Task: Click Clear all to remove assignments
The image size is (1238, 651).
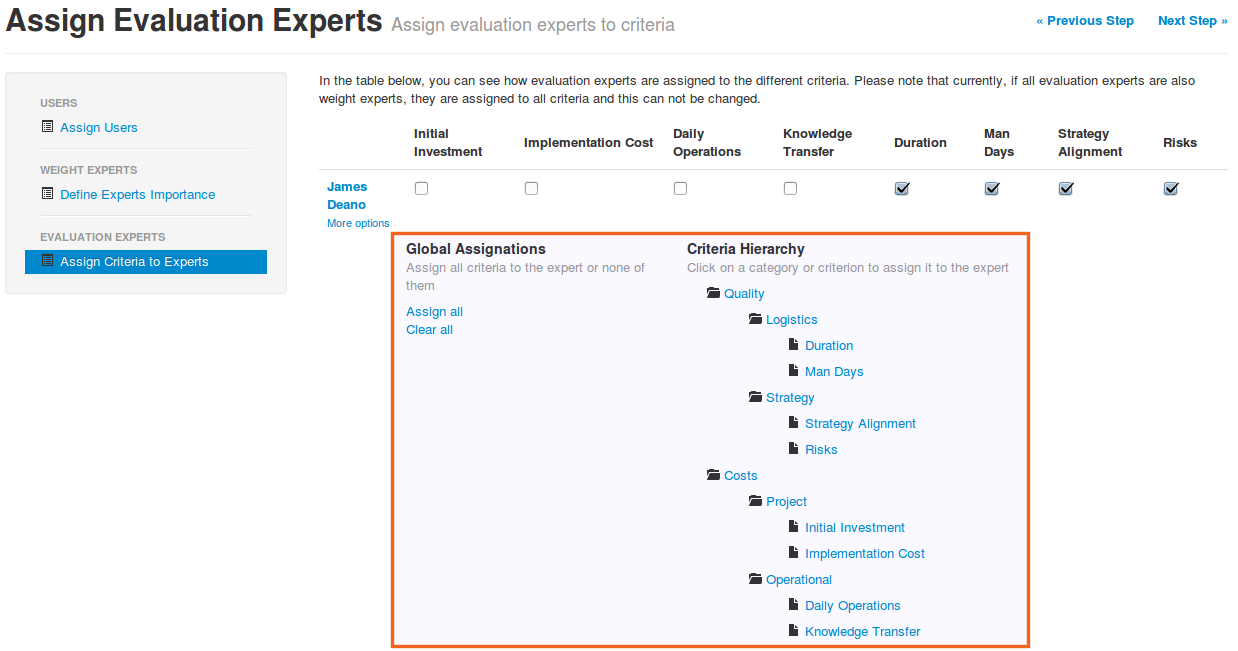Action: pos(429,329)
